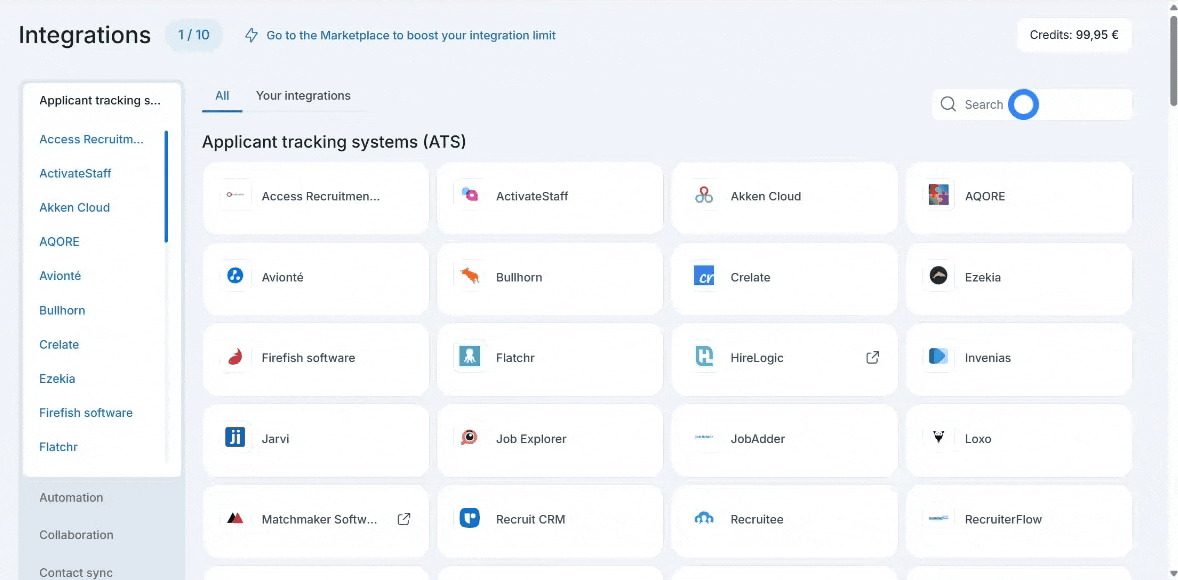Select Applicant tracking systems sidebar category
The image size is (1178, 580).
click(x=100, y=101)
